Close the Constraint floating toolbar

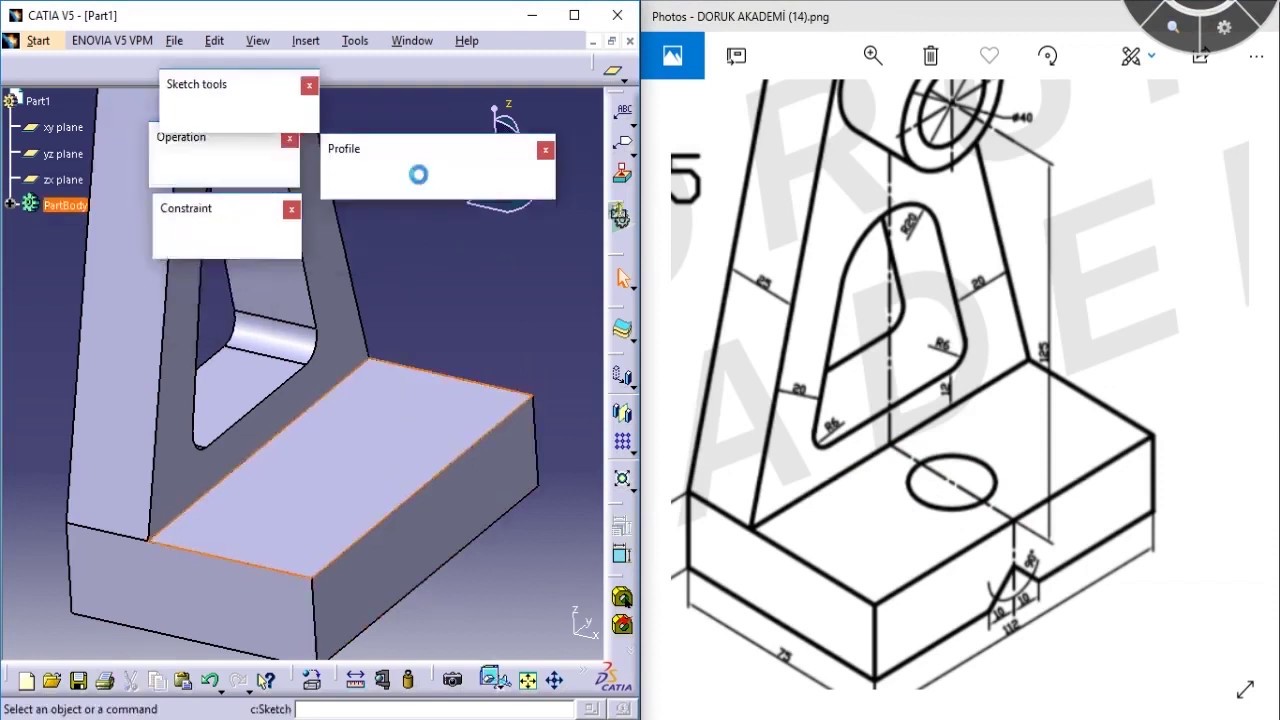pos(291,209)
